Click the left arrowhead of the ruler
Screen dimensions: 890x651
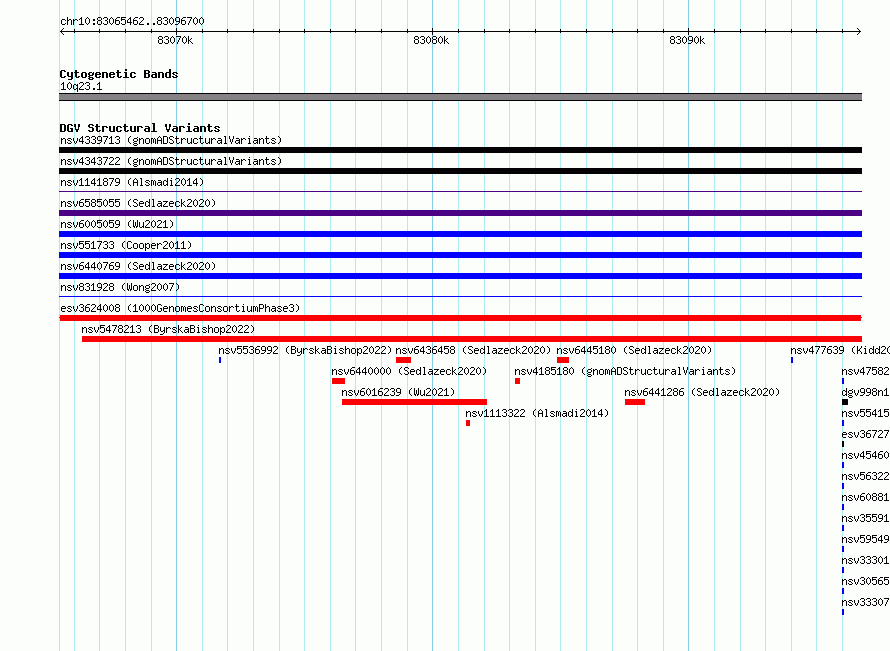(63, 31)
